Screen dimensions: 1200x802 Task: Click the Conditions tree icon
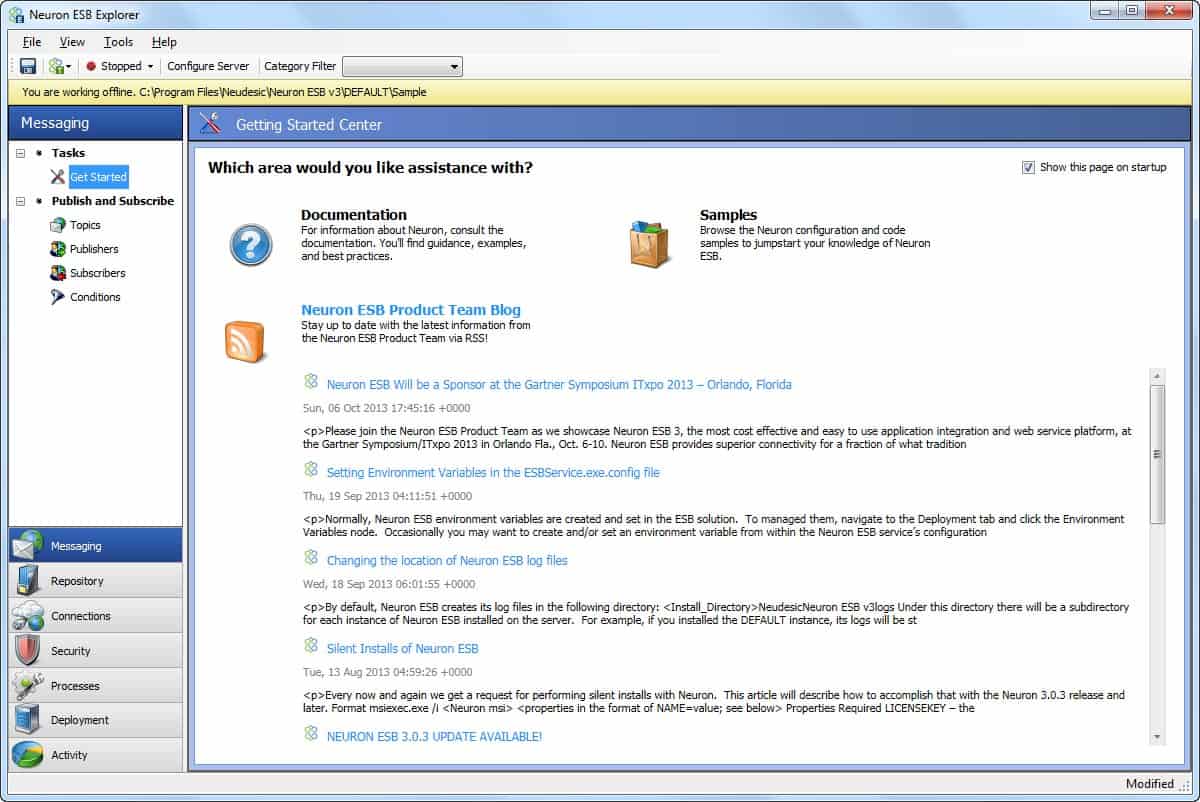[x=58, y=297]
